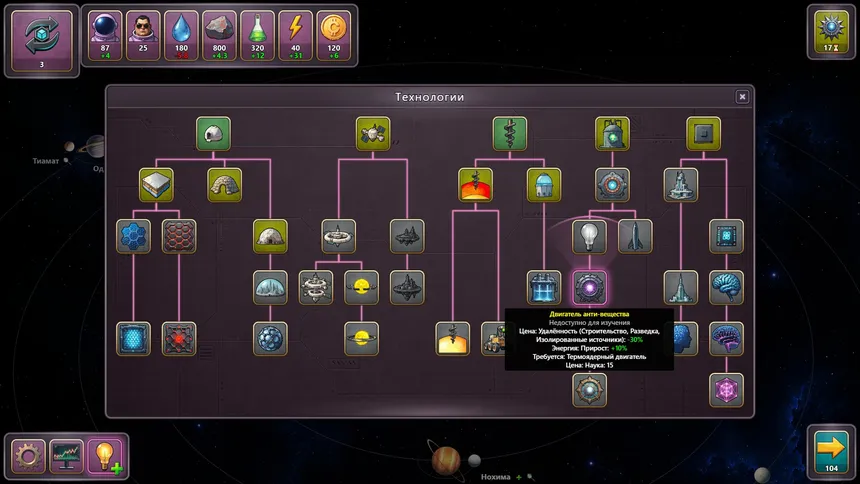The height and width of the screenshot is (484, 860).
Task: Select the red hexagon mesh technology
Action: pyautogui.click(x=179, y=236)
